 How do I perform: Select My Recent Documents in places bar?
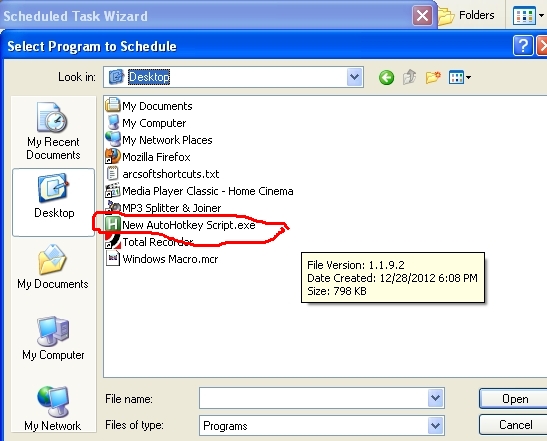point(53,131)
